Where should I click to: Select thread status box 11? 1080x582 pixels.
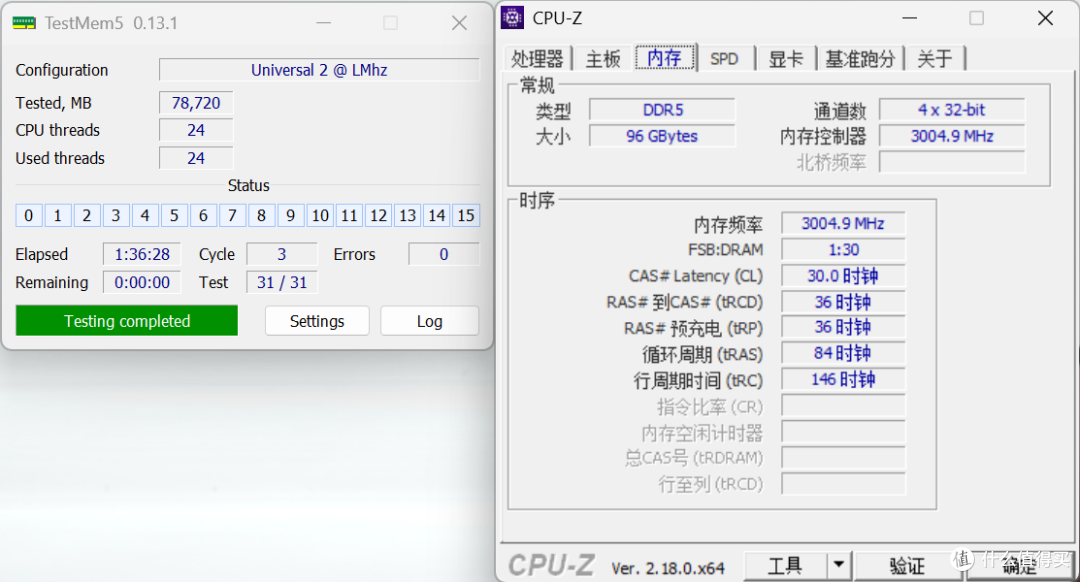(349, 216)
